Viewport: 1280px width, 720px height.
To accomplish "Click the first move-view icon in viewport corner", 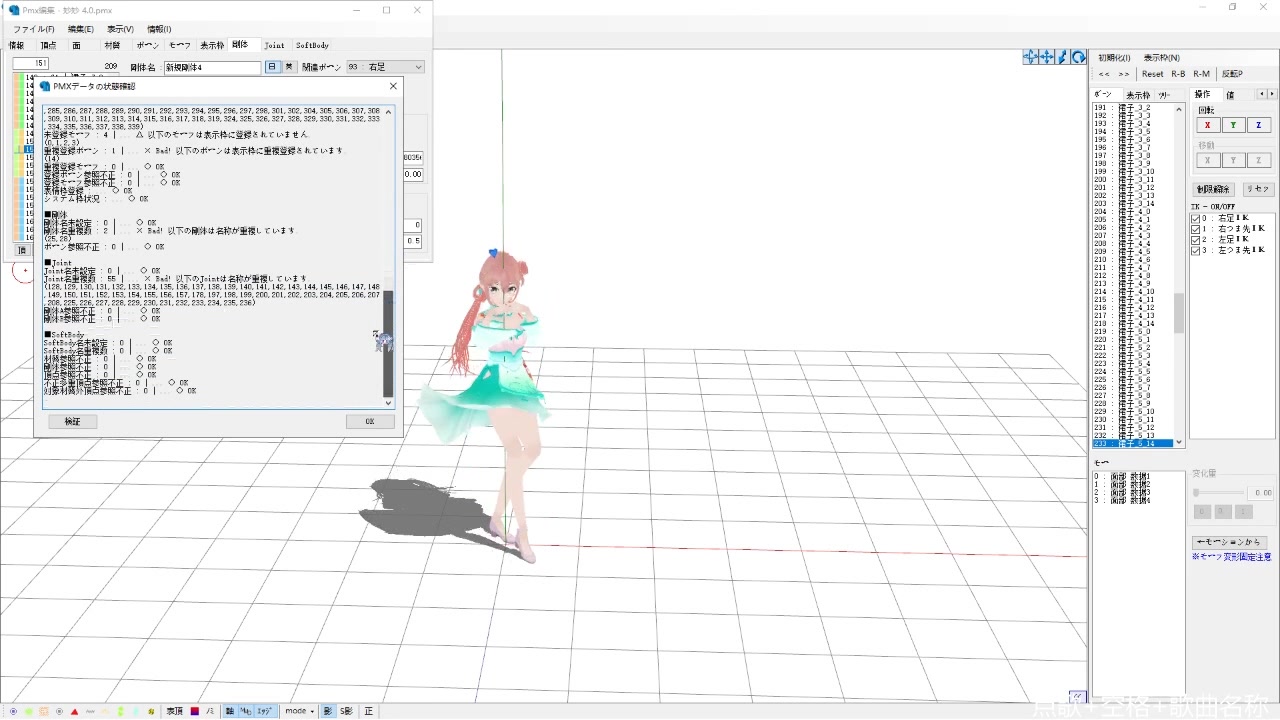I will pyautogui.click(x=1030, y=57).
